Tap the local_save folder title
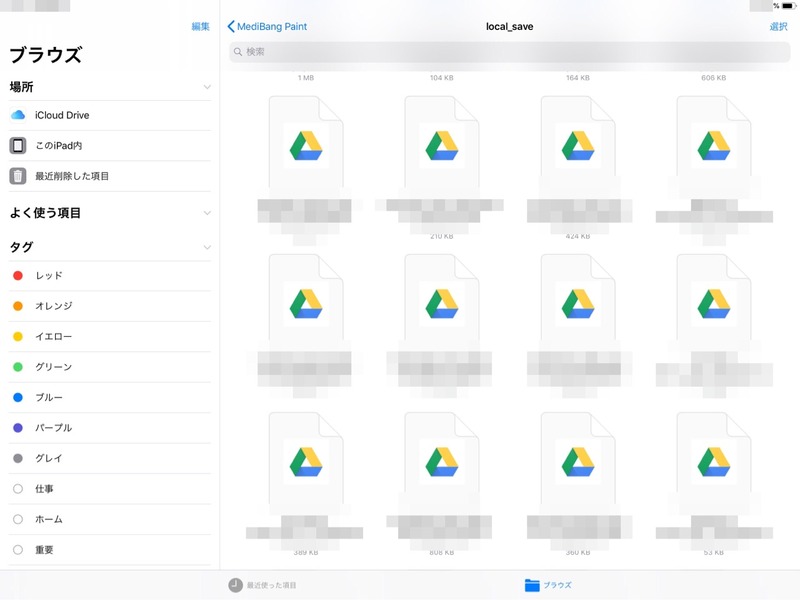This screenshot has height=600, width=800. tap(509, 27)
